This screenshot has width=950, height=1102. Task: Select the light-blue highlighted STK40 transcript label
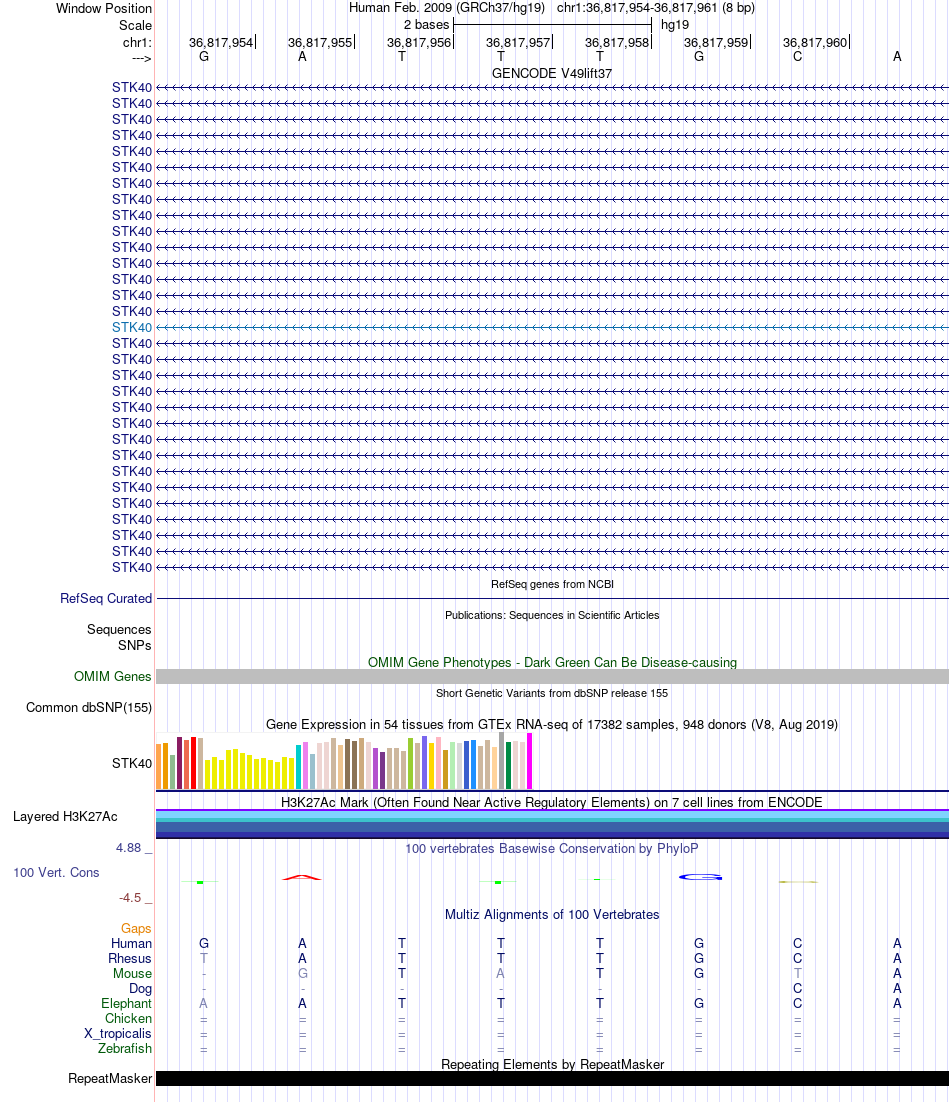pyautogui.click(x=131, y=328)
